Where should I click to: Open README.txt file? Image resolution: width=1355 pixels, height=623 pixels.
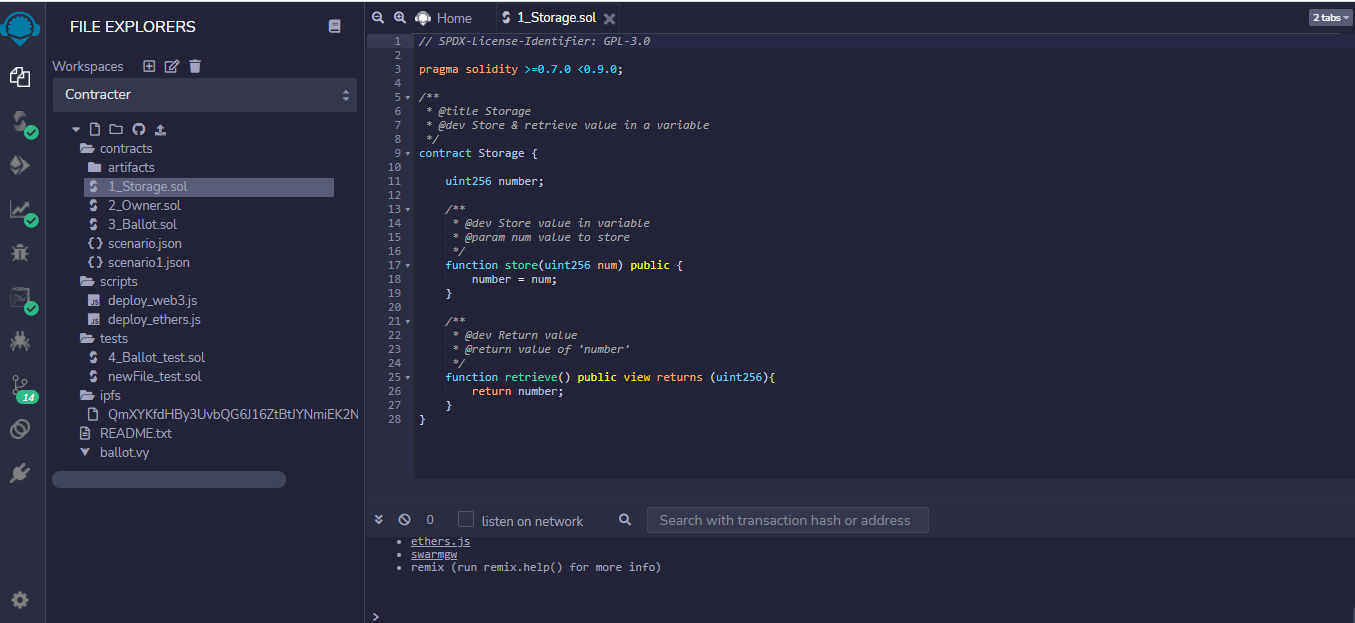tap(135, 433)
